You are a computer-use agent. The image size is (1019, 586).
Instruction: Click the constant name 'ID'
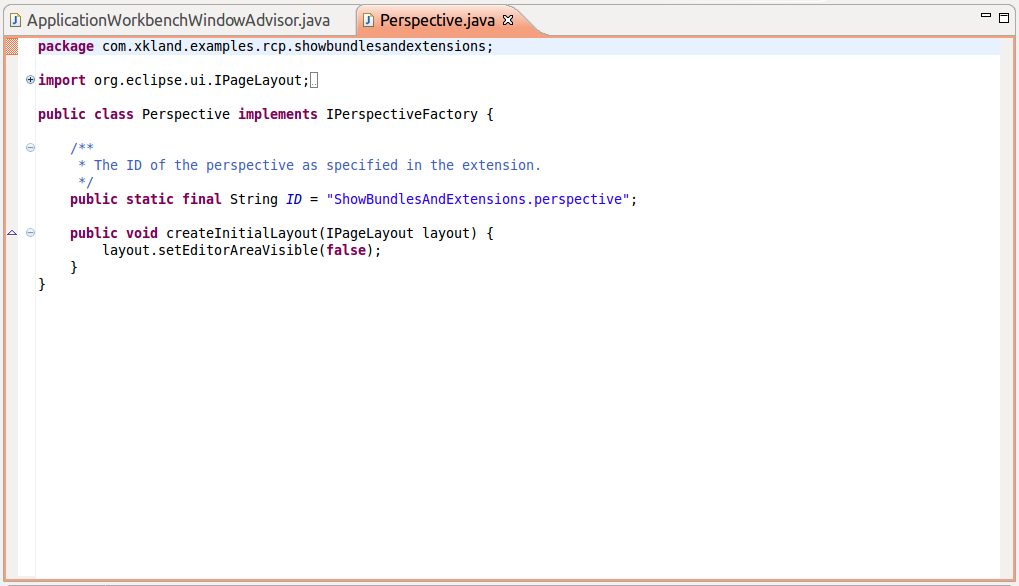click(x=294, y=199)
